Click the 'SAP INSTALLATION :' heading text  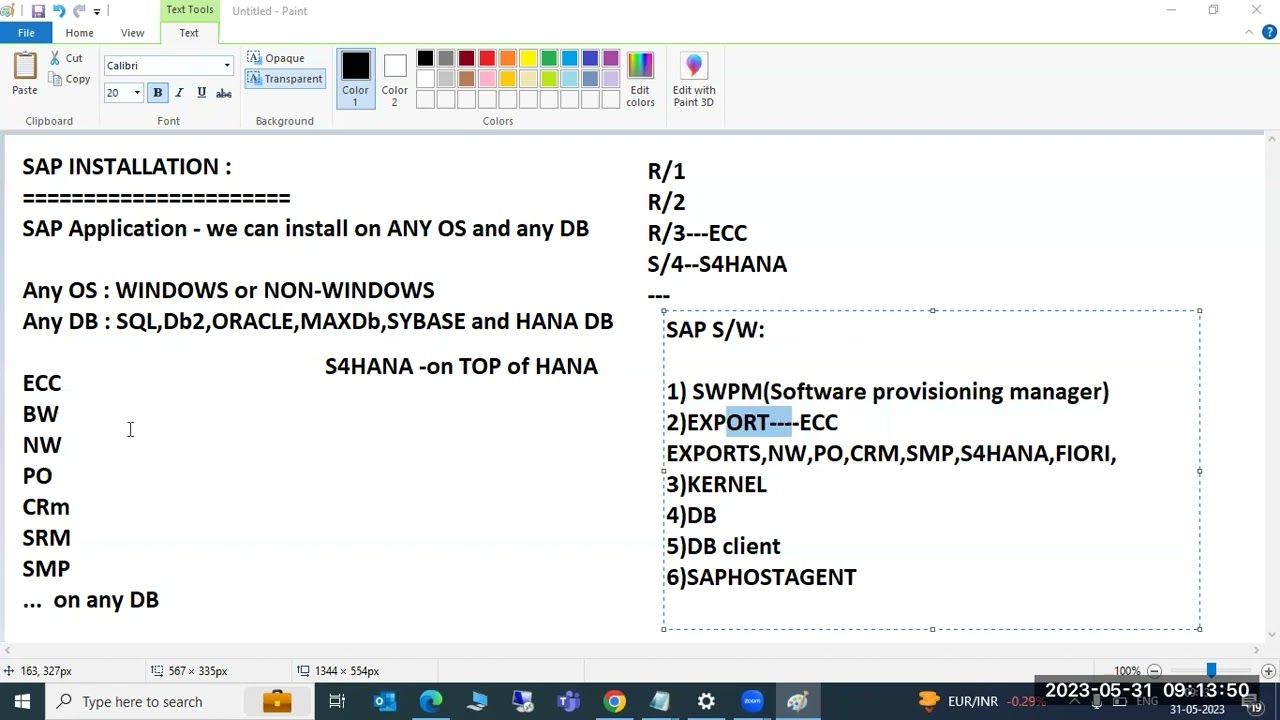tap(127, 167)
